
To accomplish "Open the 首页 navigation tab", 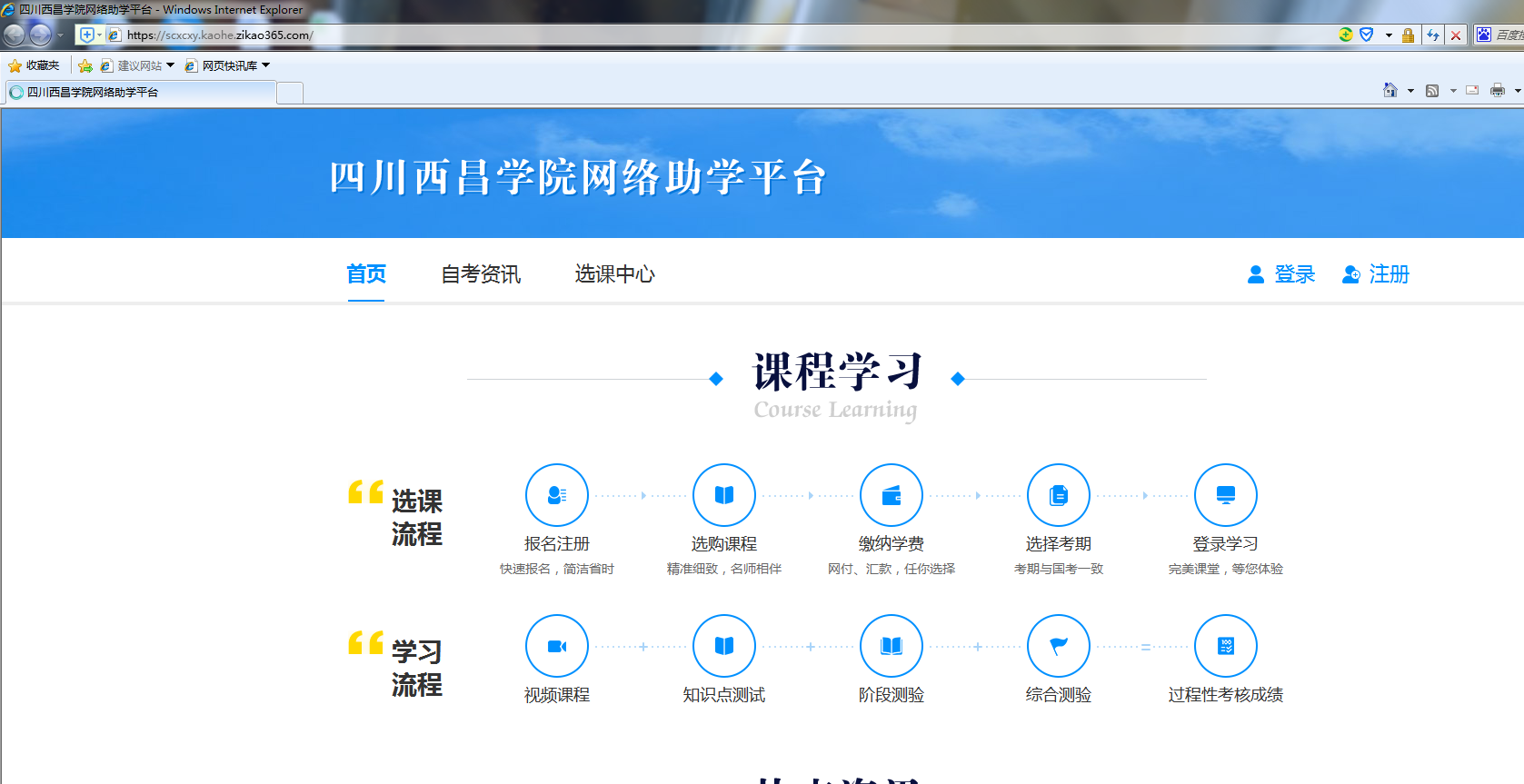I will (366, 274).
